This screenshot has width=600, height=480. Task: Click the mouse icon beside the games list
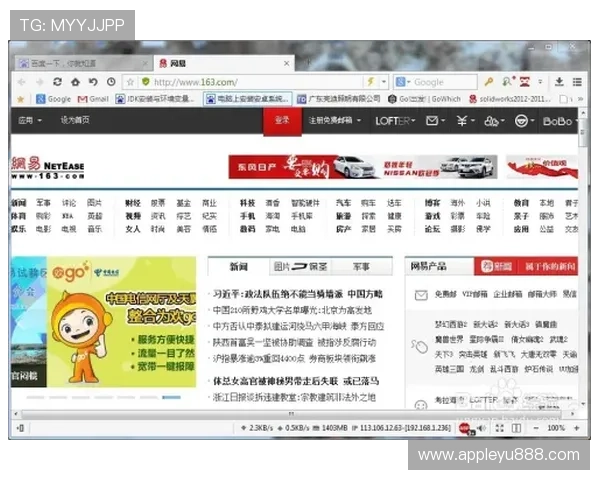click(x=419, y=347)
